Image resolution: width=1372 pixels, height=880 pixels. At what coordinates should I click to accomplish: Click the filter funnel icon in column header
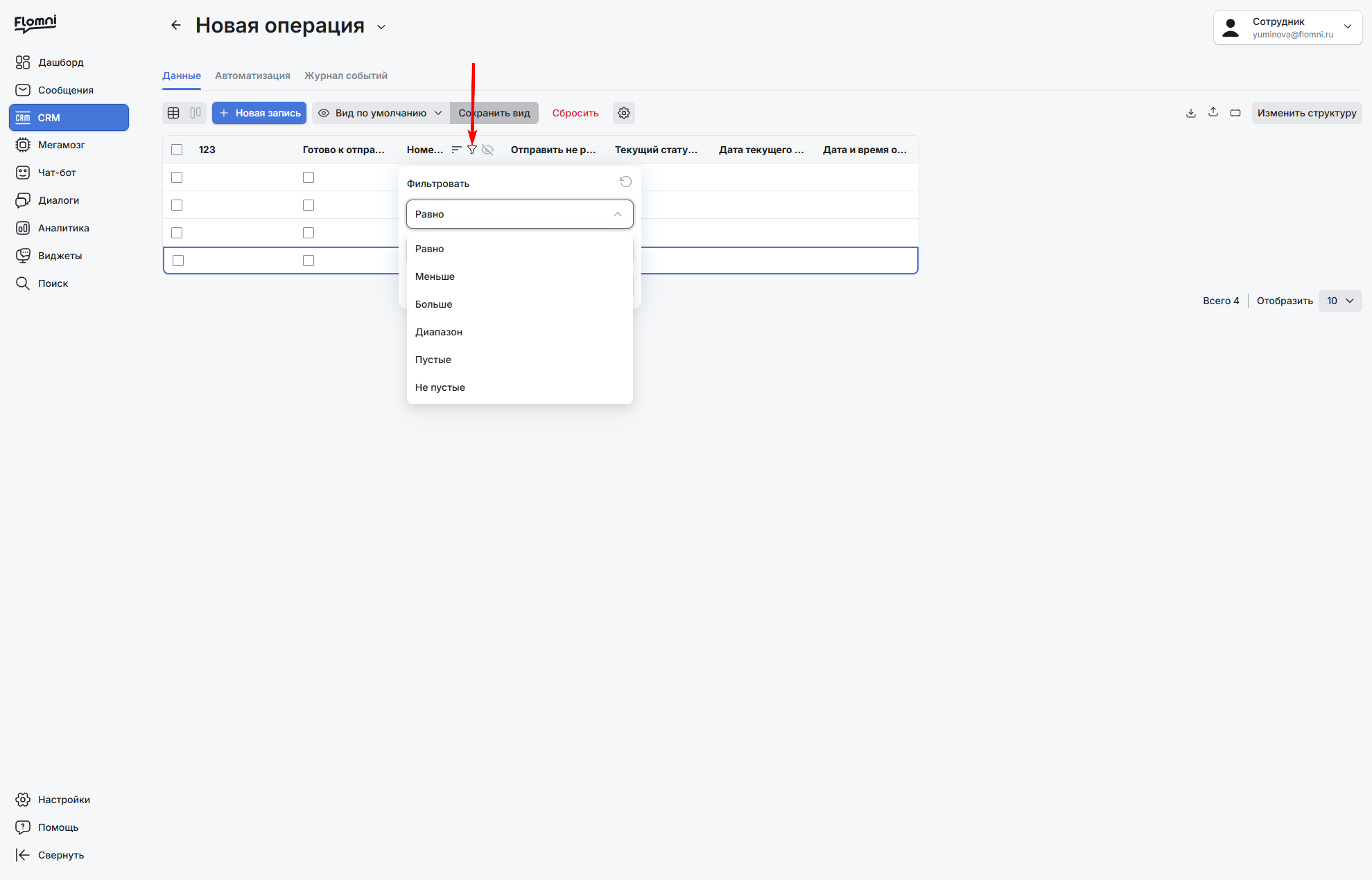coord(472,150)
